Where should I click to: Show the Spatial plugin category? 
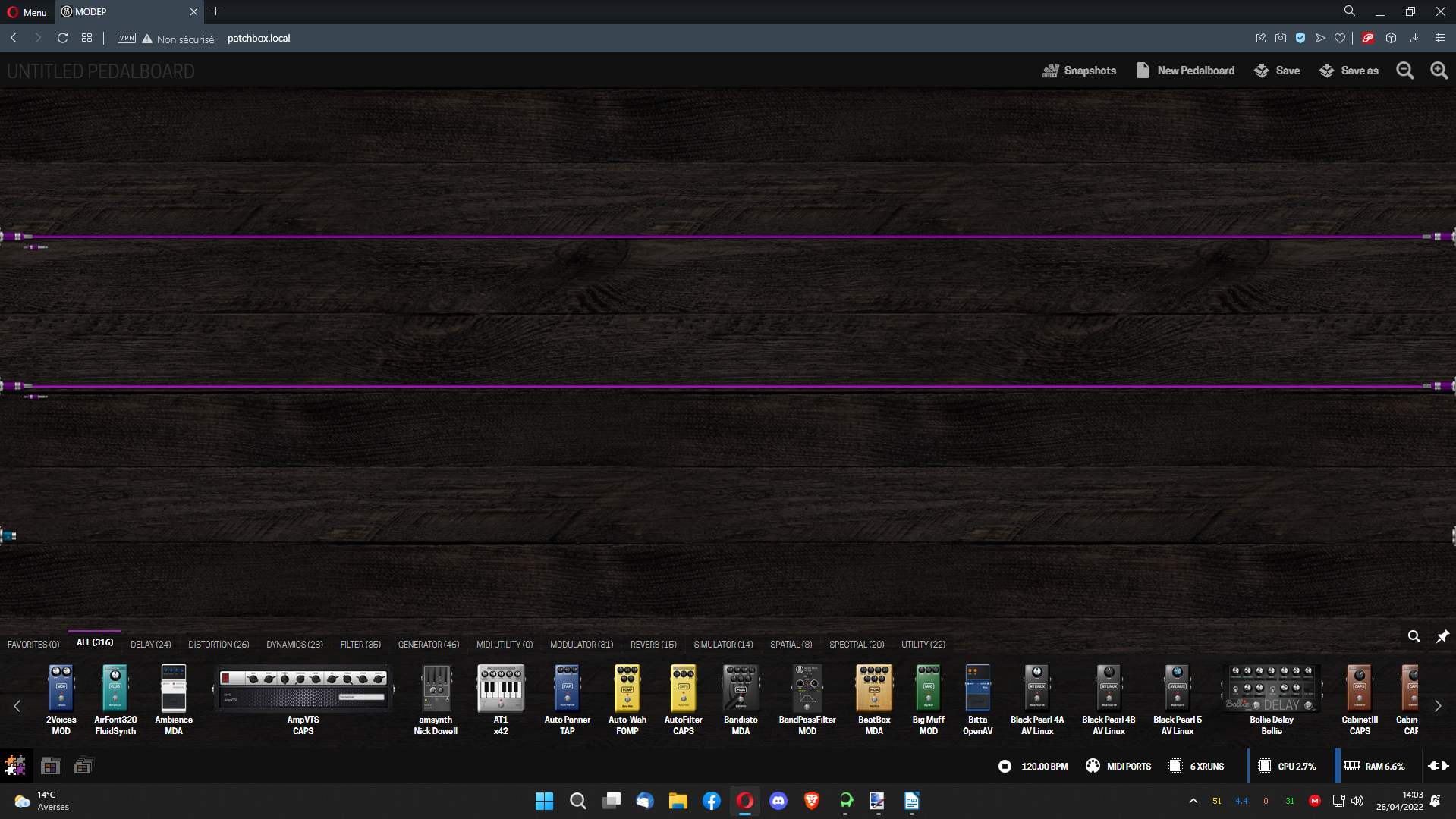pos(791,645)
